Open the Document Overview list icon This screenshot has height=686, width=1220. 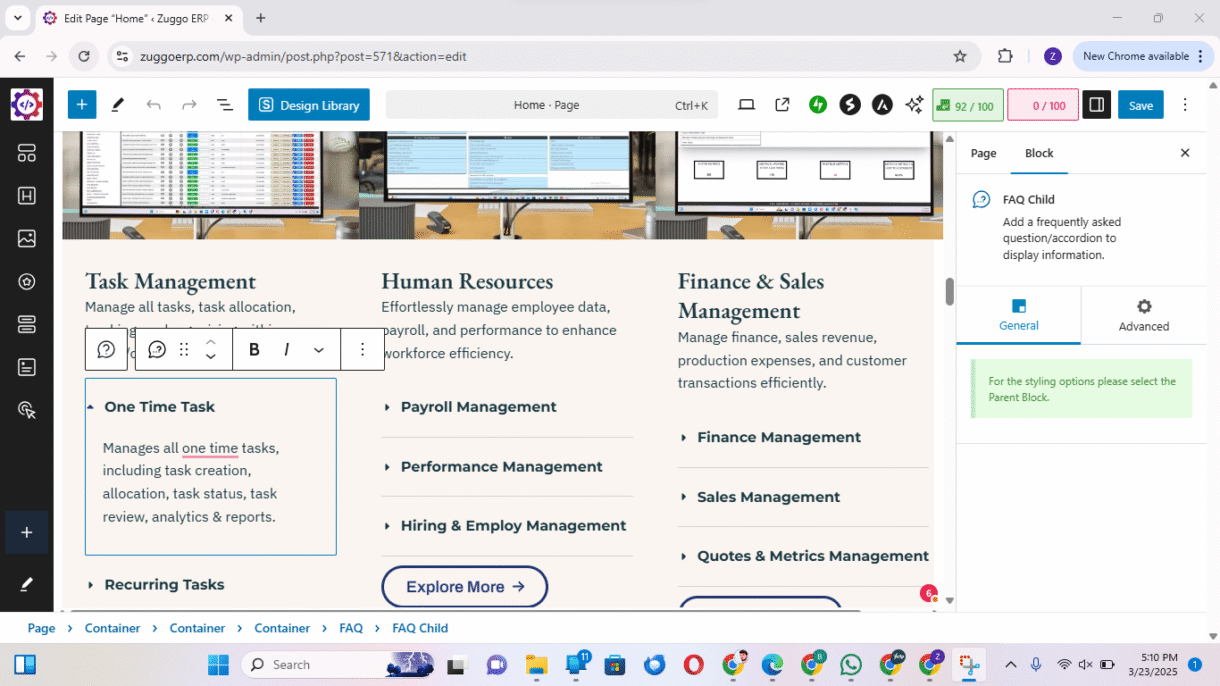point(225,105)
